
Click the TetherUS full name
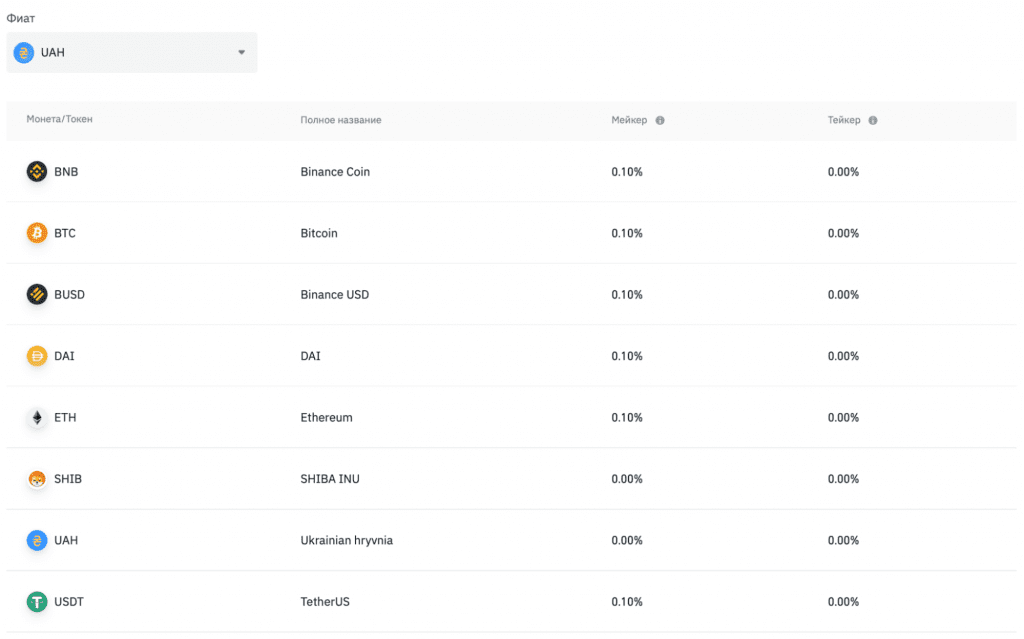(x=325, y=602)
